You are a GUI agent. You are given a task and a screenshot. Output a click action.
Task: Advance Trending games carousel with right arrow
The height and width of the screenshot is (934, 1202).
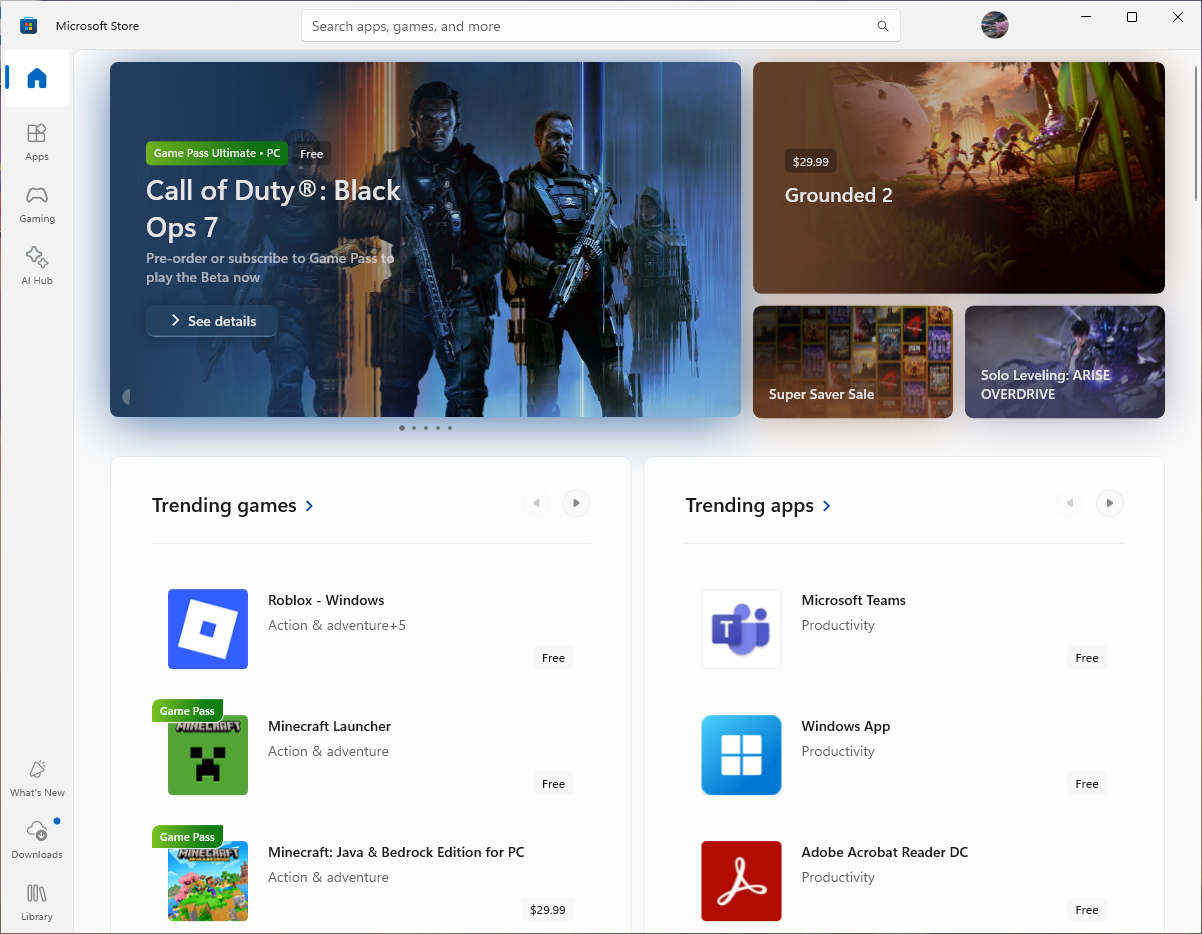pos(575,503)
